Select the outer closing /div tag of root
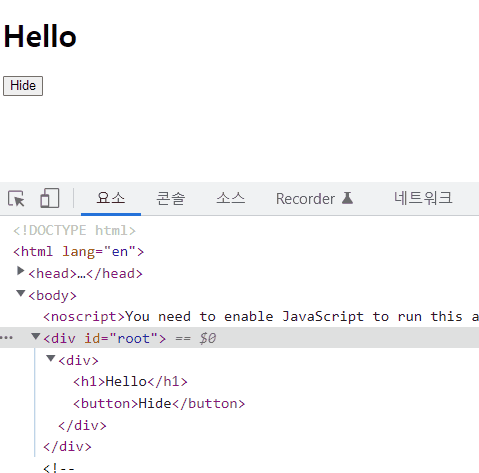 click(x=67, y=447)
